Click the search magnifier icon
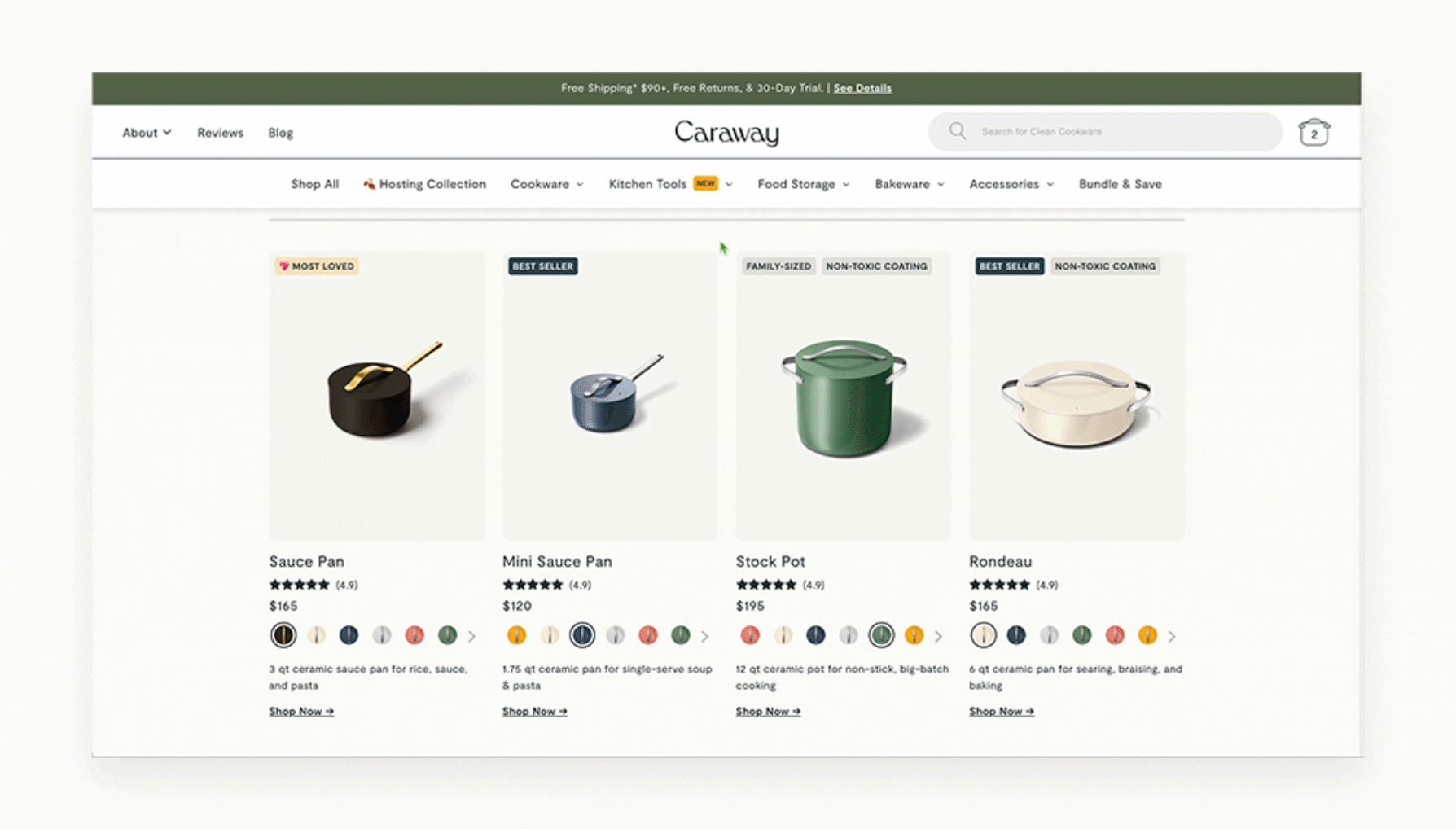Viewport: 1456px width, 829px height. pyautogui.click(x=958, y=131)
